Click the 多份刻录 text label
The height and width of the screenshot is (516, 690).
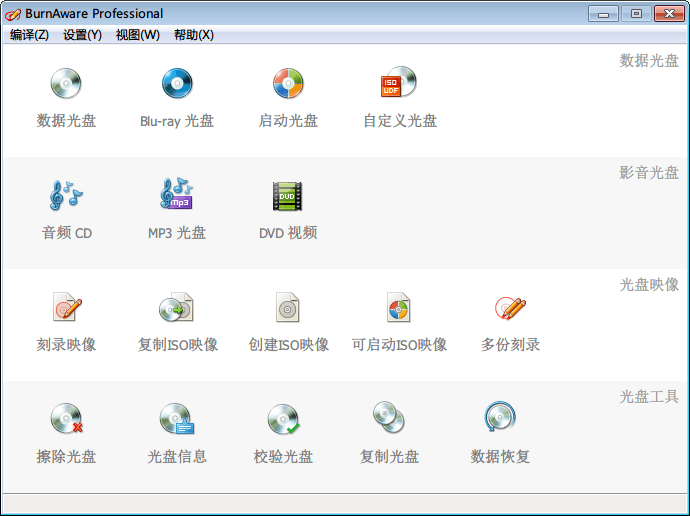510,344
